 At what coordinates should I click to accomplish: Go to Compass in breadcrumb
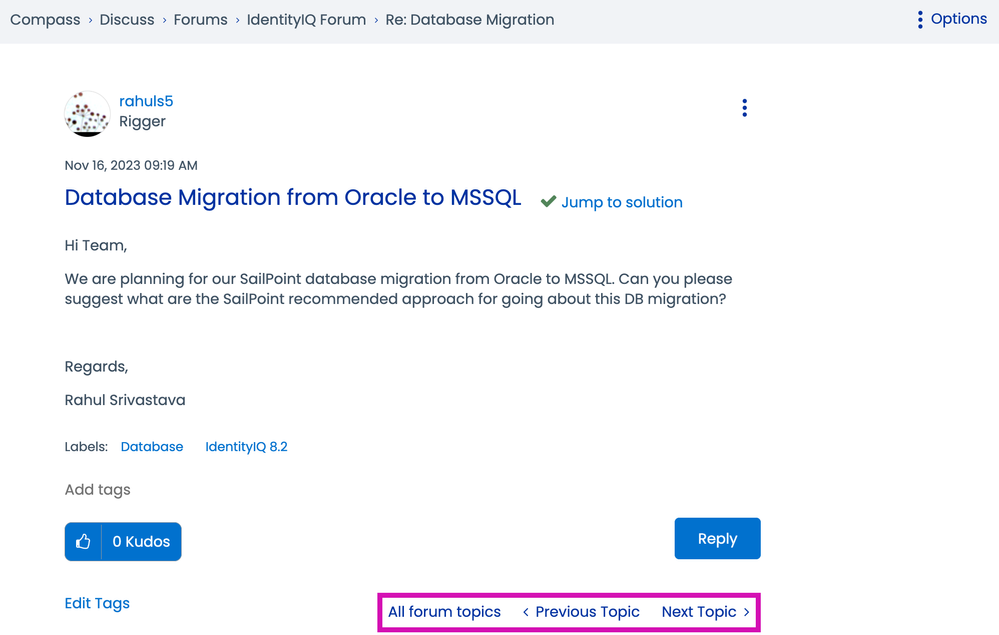click(45, 20)
